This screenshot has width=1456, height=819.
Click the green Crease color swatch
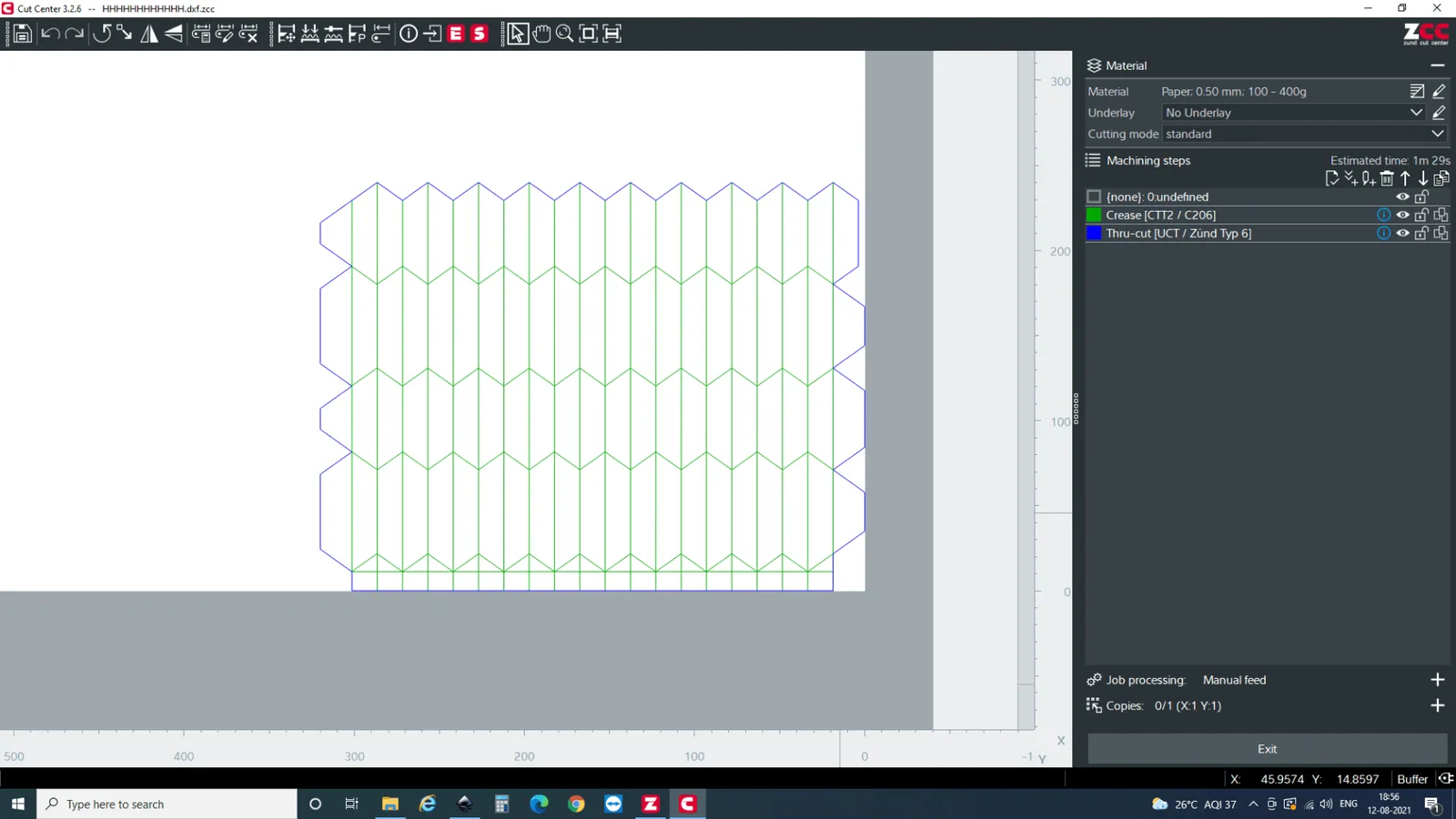[1094, 215]
